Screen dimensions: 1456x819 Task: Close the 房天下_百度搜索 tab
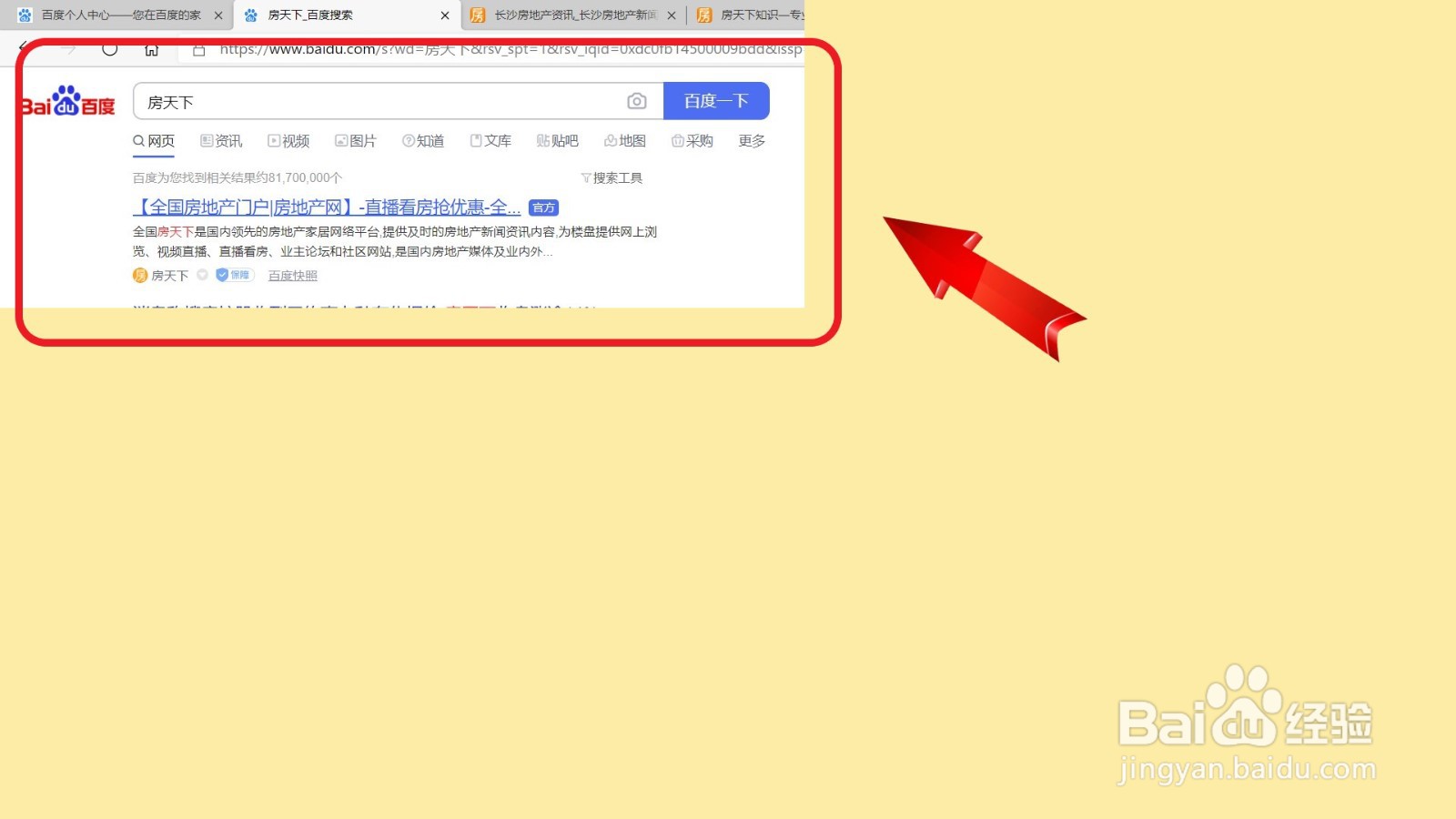pos(445,15)
